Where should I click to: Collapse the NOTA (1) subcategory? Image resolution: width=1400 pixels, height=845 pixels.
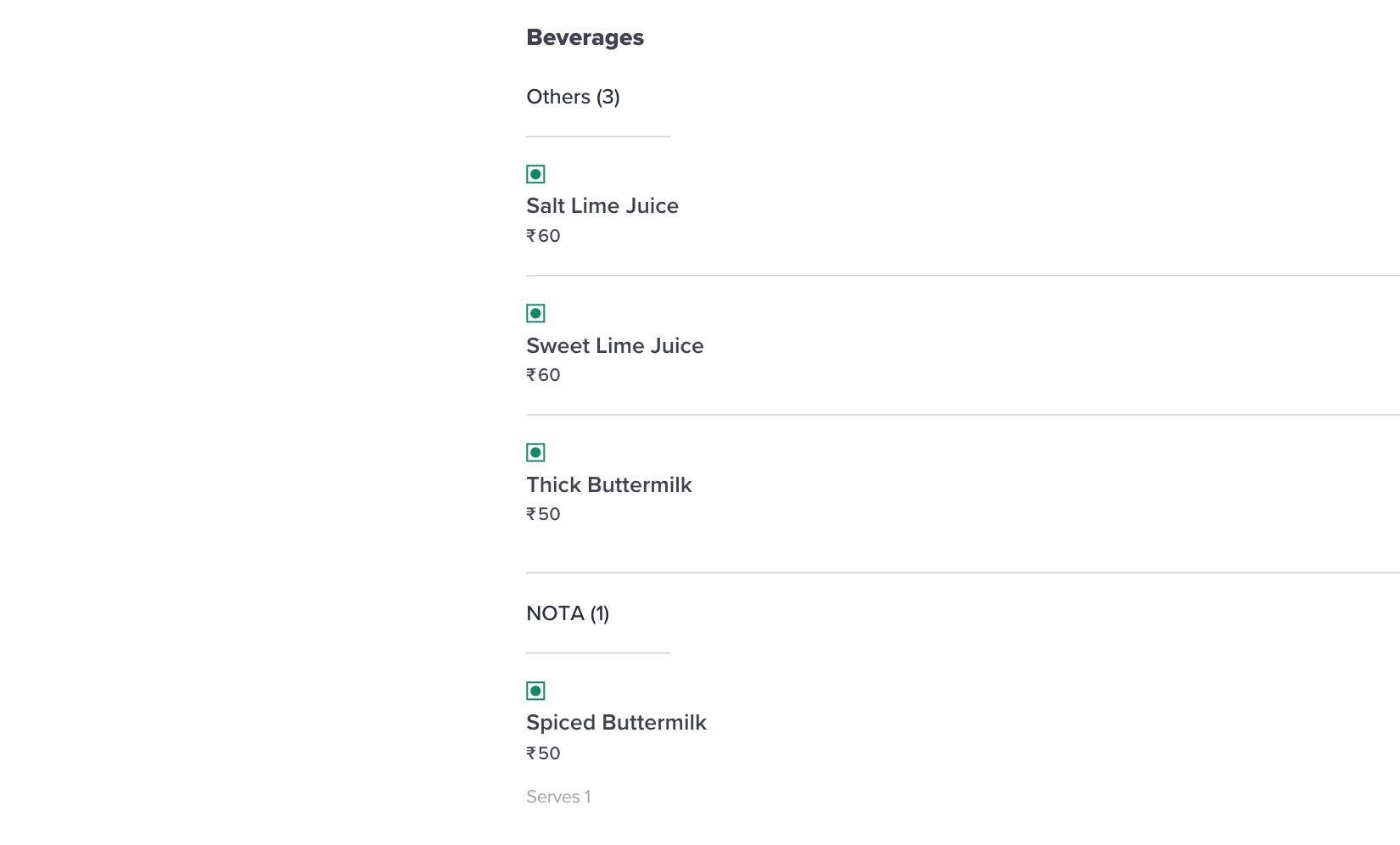click(568, 613)
